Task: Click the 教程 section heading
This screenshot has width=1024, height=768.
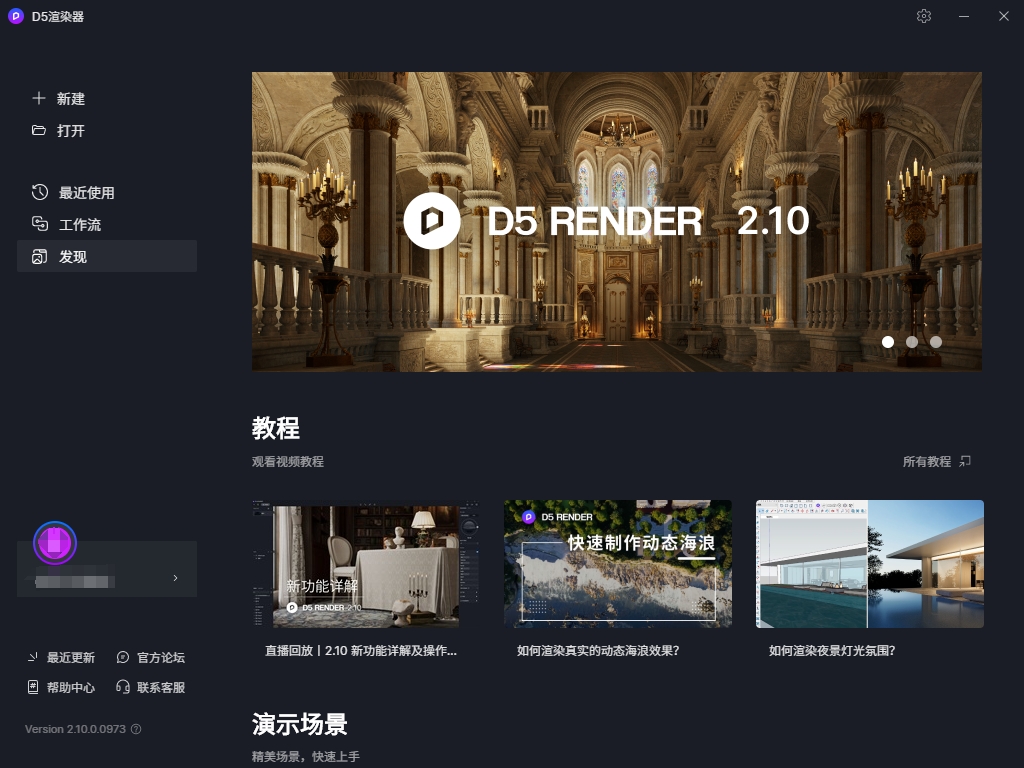Action: click(276, 428)
